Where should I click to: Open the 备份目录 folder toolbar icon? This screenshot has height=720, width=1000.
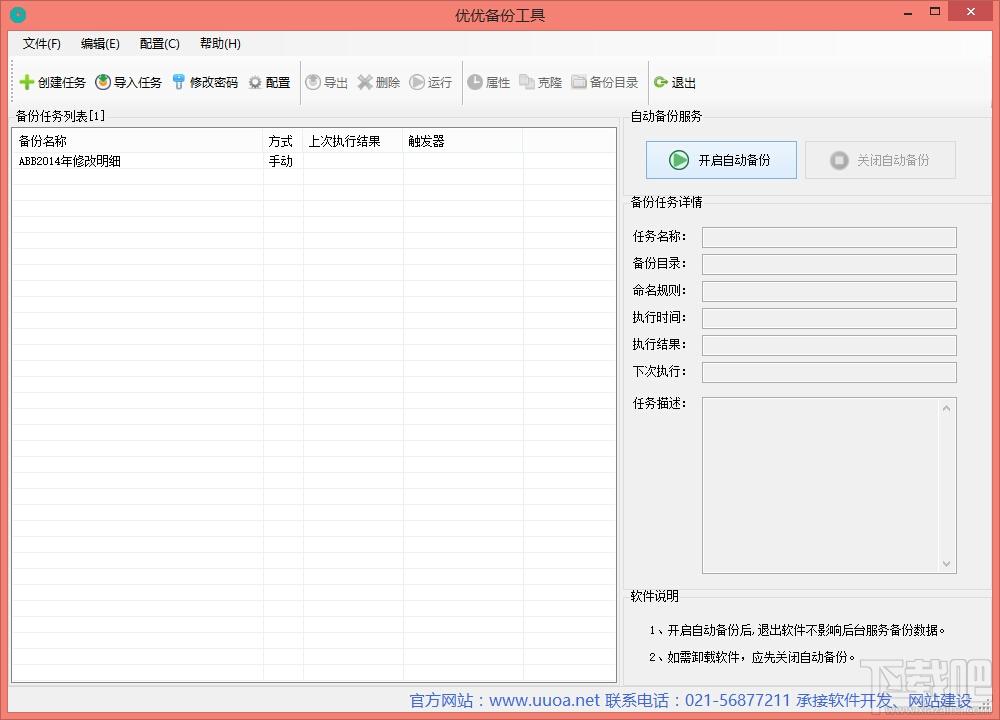pos(578,82)
